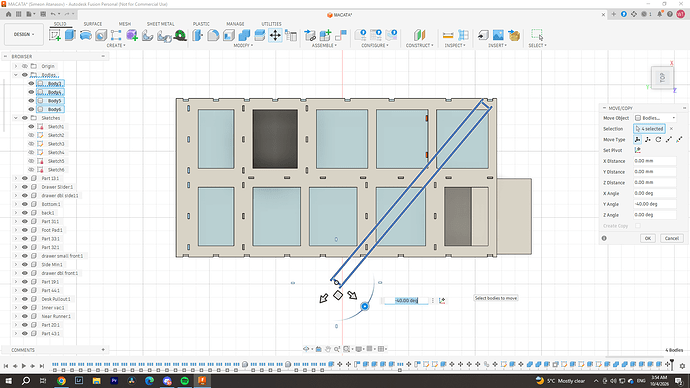
Task: Select the Shell tool
Action: pyautogui.click(x=229, y=35)
